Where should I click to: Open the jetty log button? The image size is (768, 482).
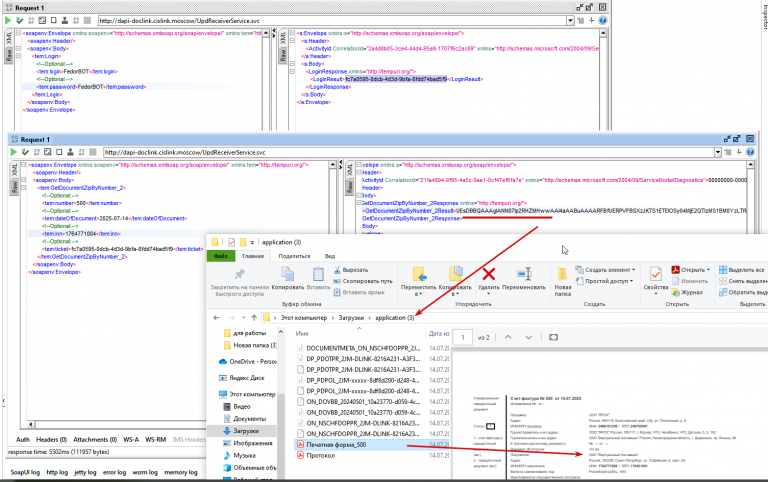85,472
